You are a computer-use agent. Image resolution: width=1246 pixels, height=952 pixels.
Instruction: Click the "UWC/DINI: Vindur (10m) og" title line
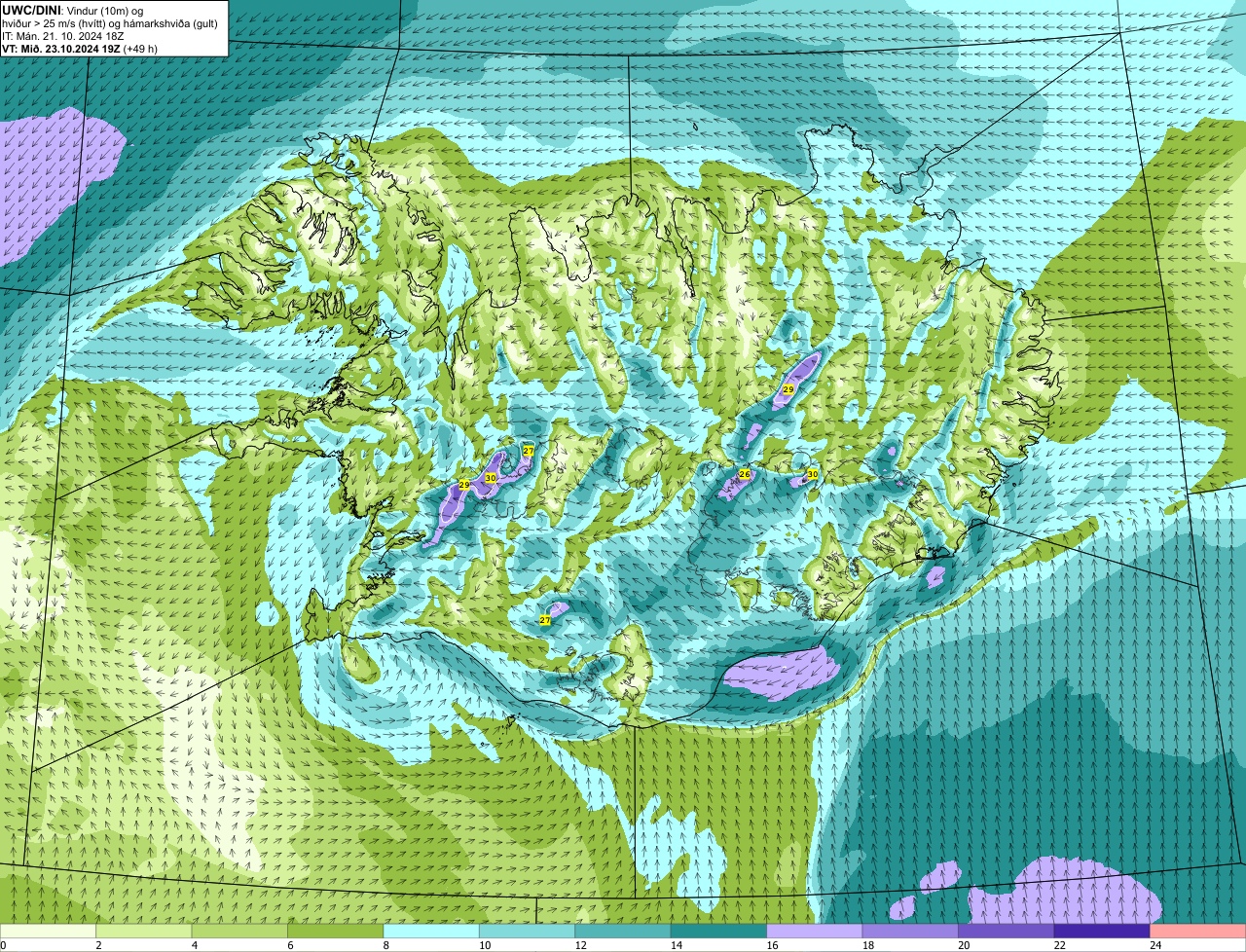click(73, 10)
